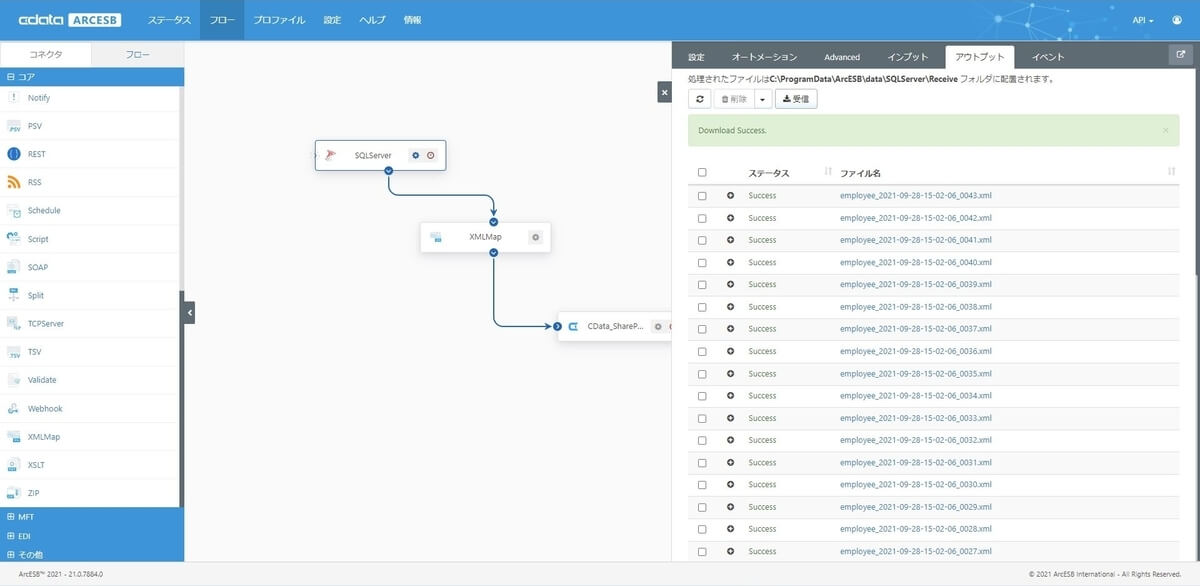Select the Notify connector icon
The height and width of the screenshot is (586, 1200).
[x=14, y=98]
